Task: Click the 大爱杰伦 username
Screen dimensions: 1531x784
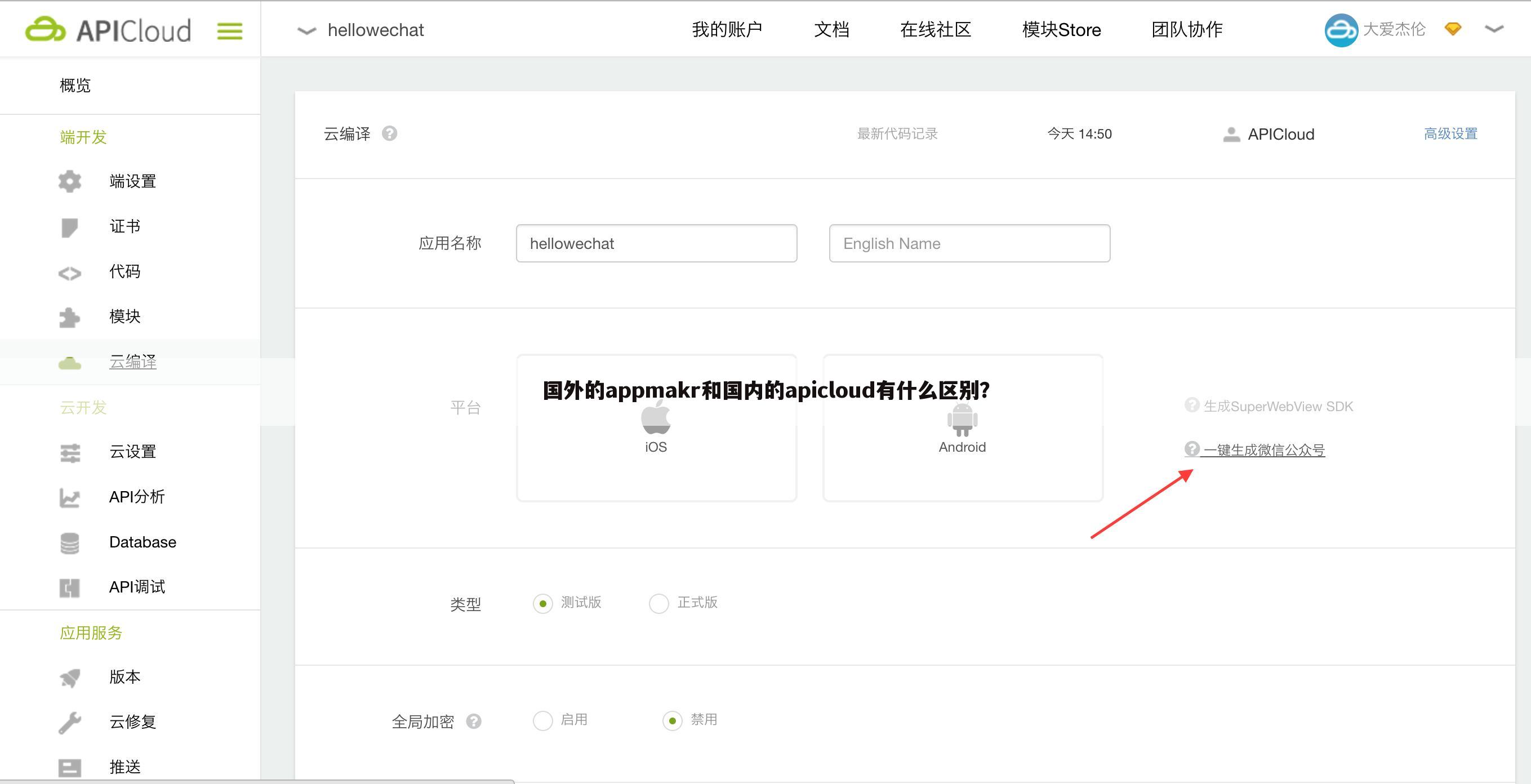Action: pyautogui.click(x=1394, y=29)
